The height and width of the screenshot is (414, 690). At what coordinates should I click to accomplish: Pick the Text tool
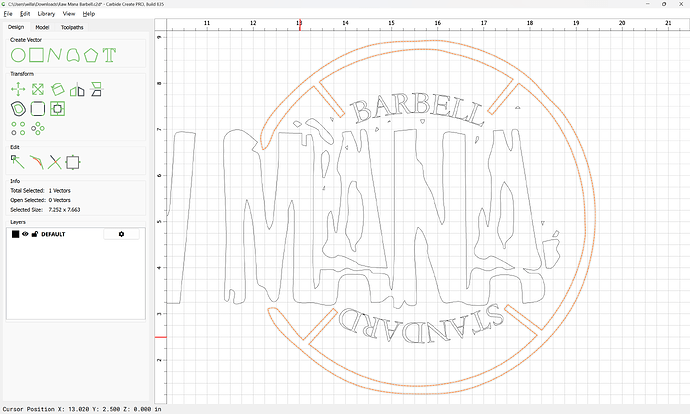pos(109,53)
